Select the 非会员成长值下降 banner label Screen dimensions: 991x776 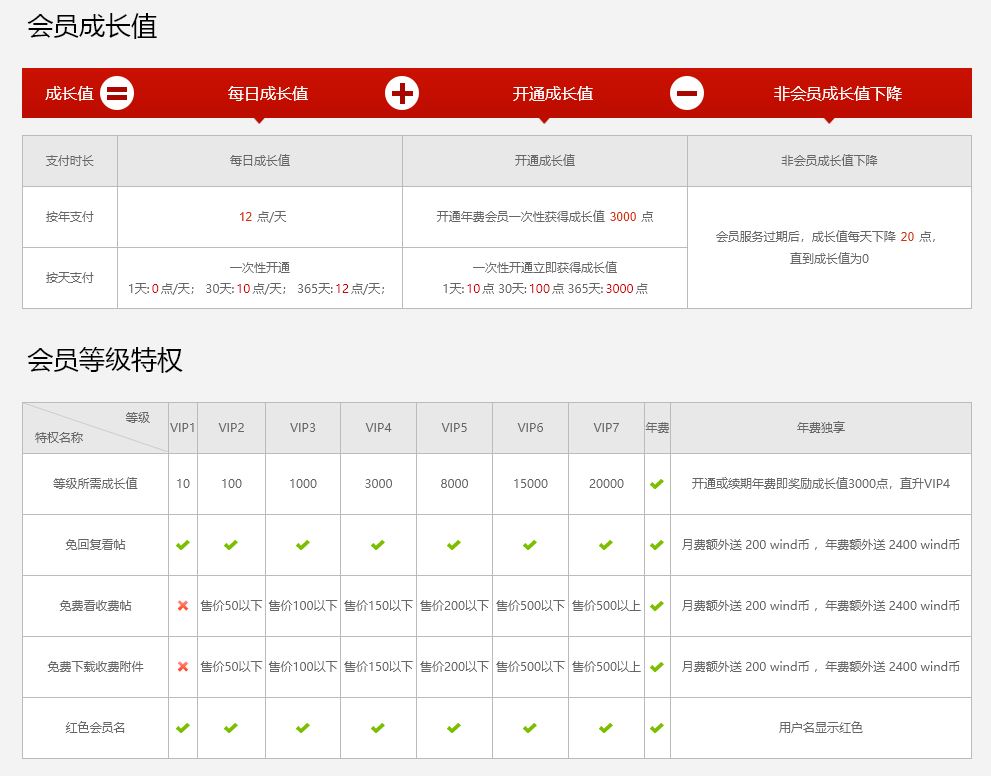click(x=837, y=94)
